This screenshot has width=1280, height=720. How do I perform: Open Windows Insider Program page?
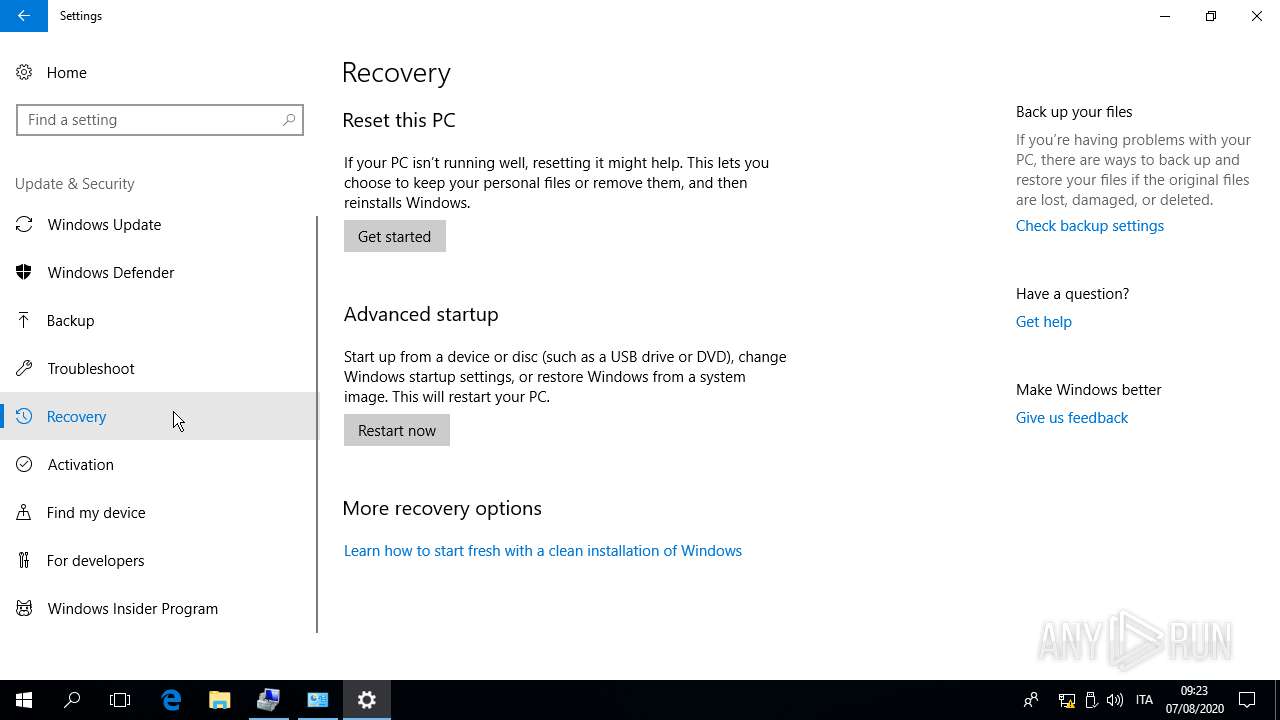click(158, 608)
